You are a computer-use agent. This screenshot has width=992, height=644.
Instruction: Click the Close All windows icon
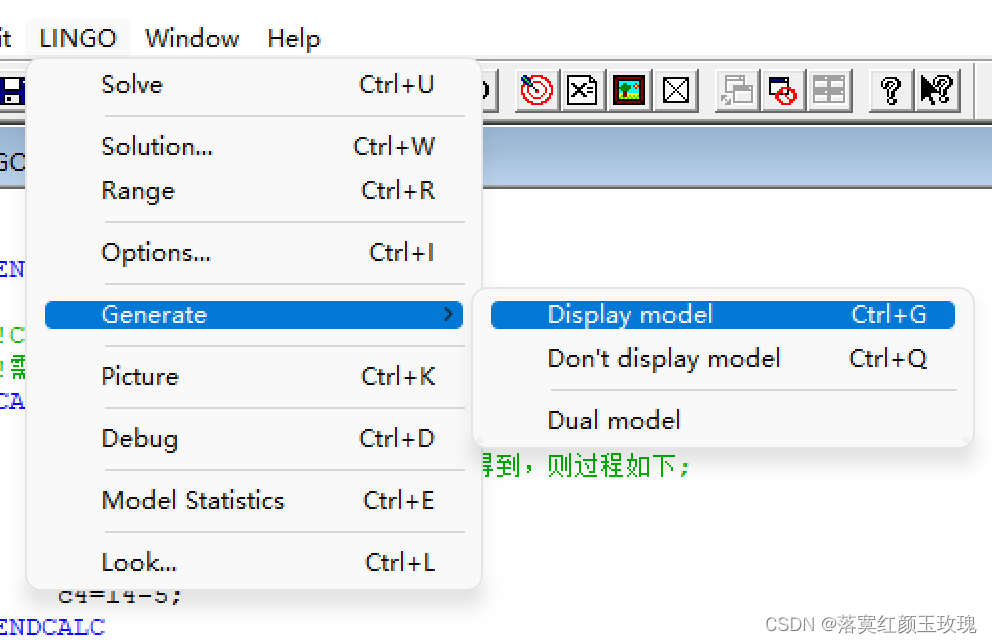coord(783,90)
